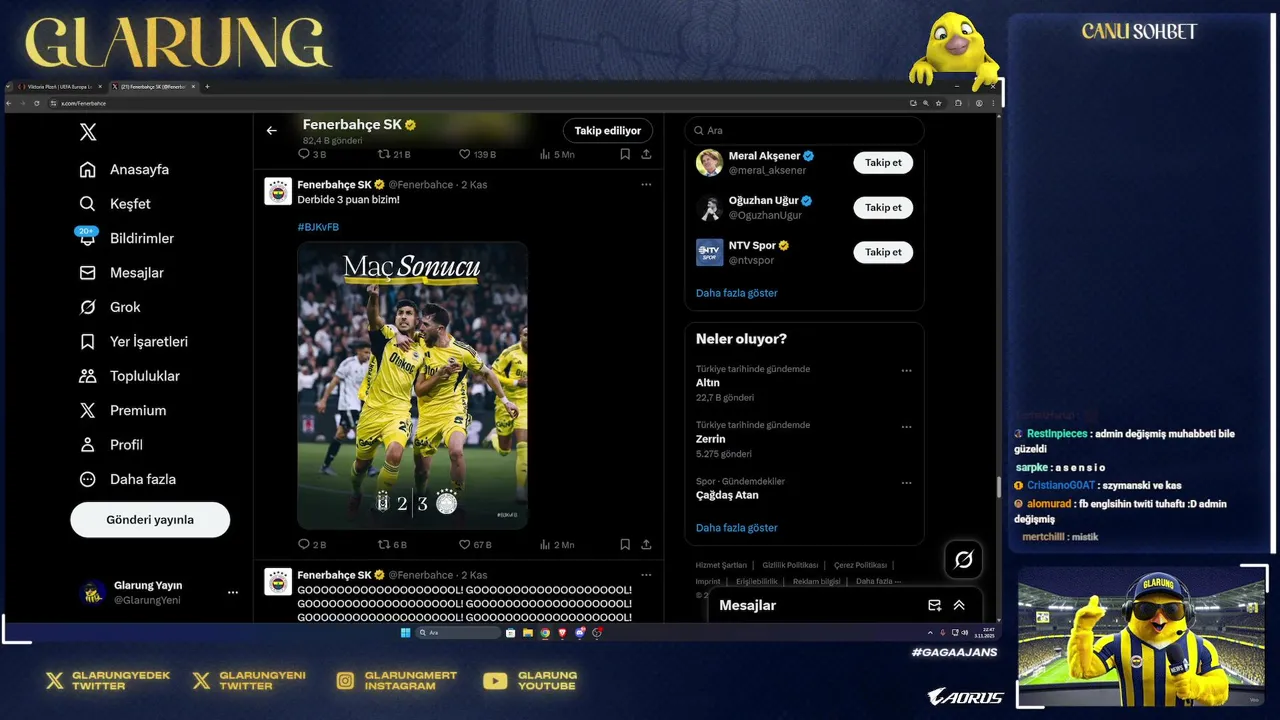
Task: Expand the Mesajlar panel with double chevron
Action: (x=959, y=605)
